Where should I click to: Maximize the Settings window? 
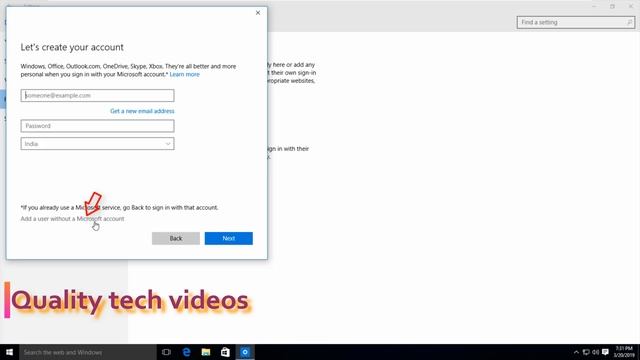point(612,7)
